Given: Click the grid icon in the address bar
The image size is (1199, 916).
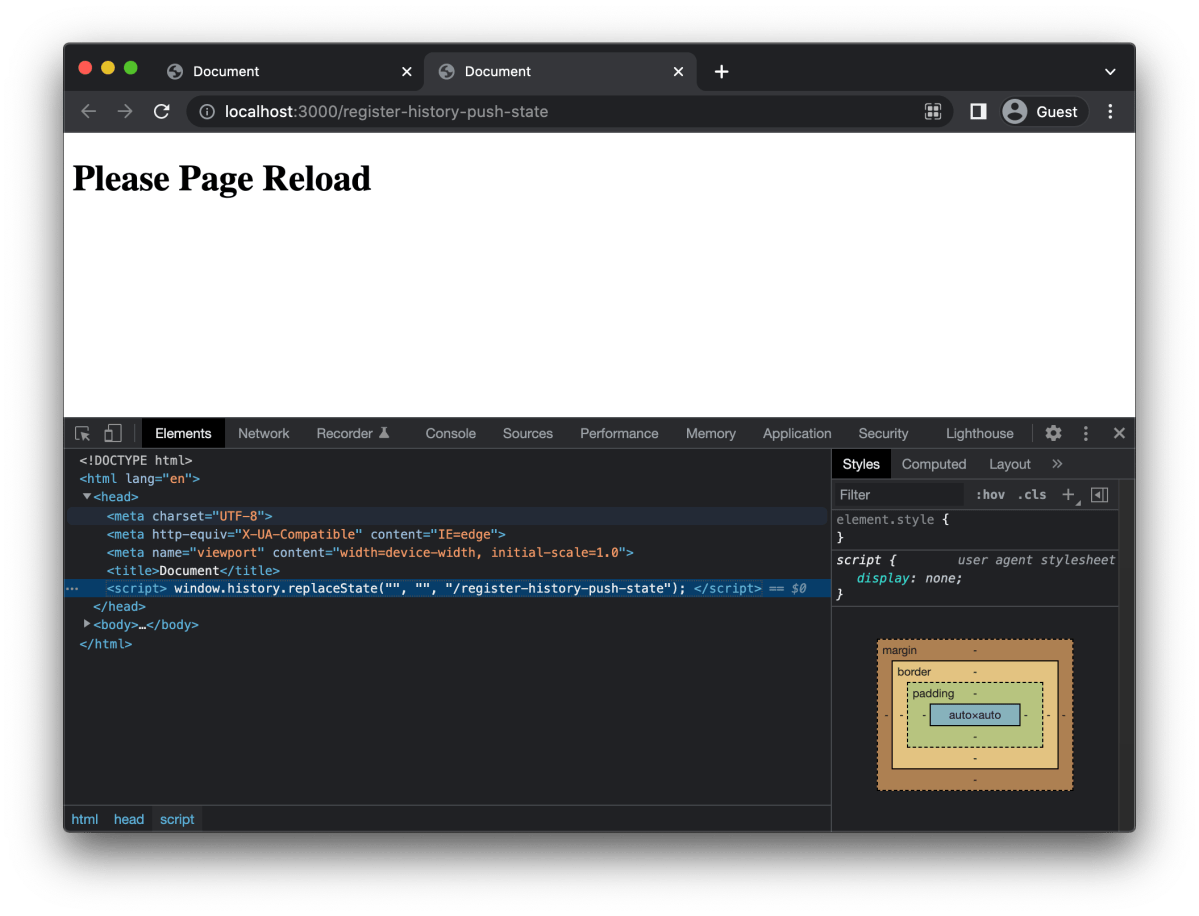Looking at the screenshot, I should coord(932,112).
